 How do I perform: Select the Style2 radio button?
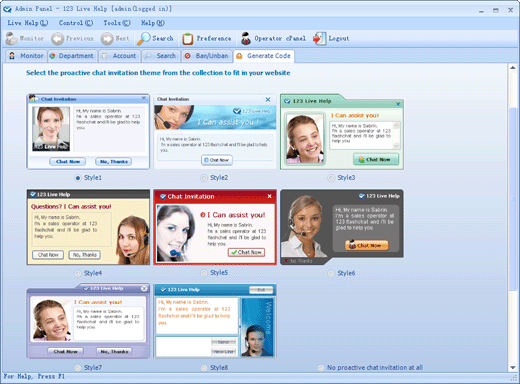(204, 178)
